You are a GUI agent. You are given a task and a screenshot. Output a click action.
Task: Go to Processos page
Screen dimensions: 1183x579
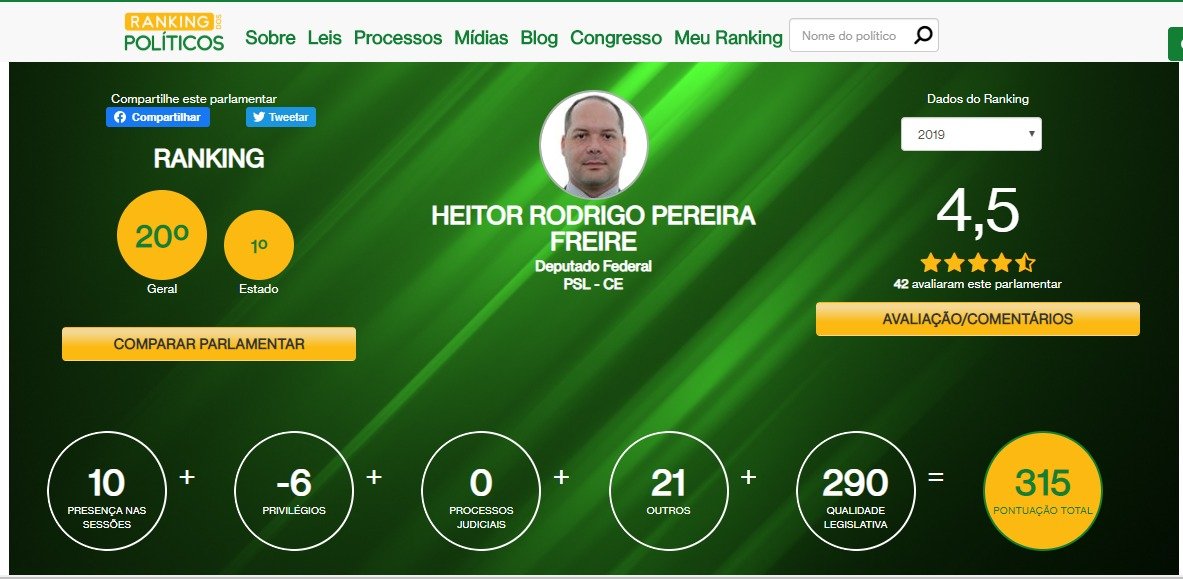pos(398,38)
